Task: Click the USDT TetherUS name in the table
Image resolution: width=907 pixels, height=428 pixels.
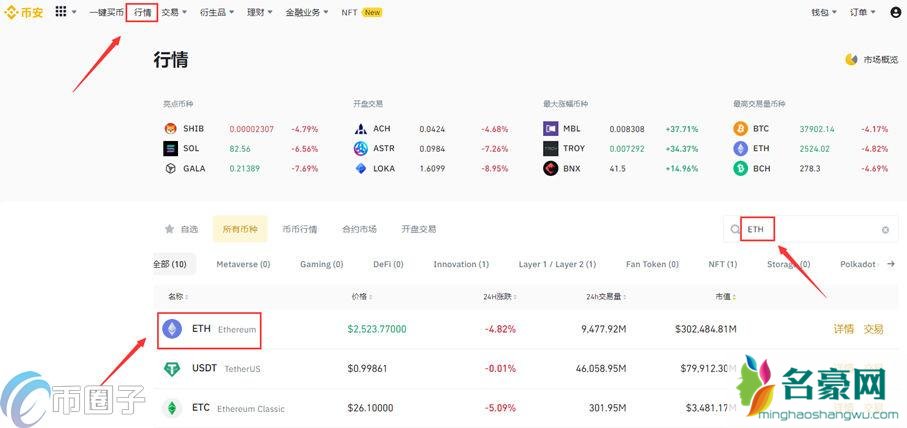Action: pos(226,368)
